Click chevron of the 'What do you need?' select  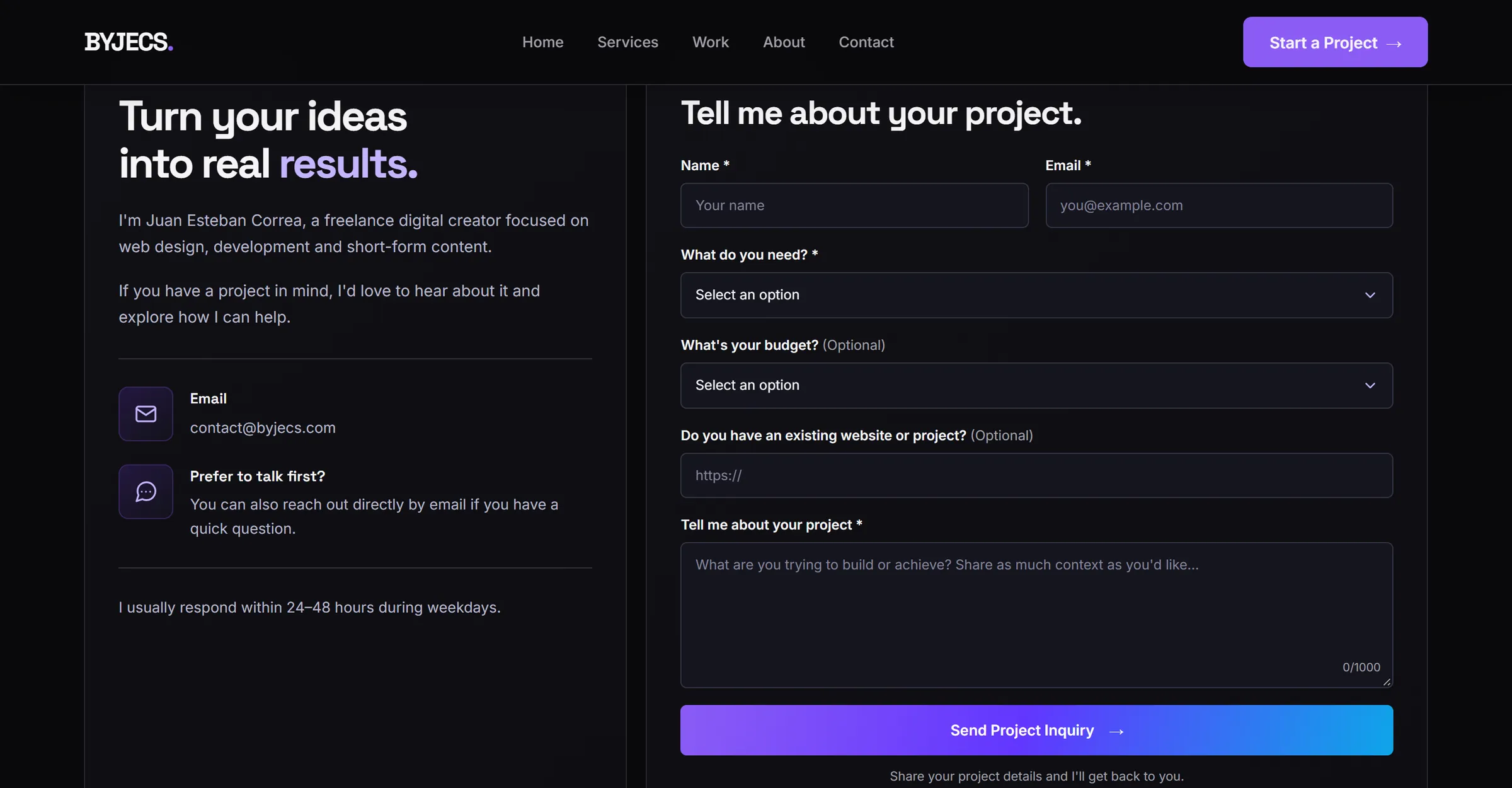coord(1370,295)
